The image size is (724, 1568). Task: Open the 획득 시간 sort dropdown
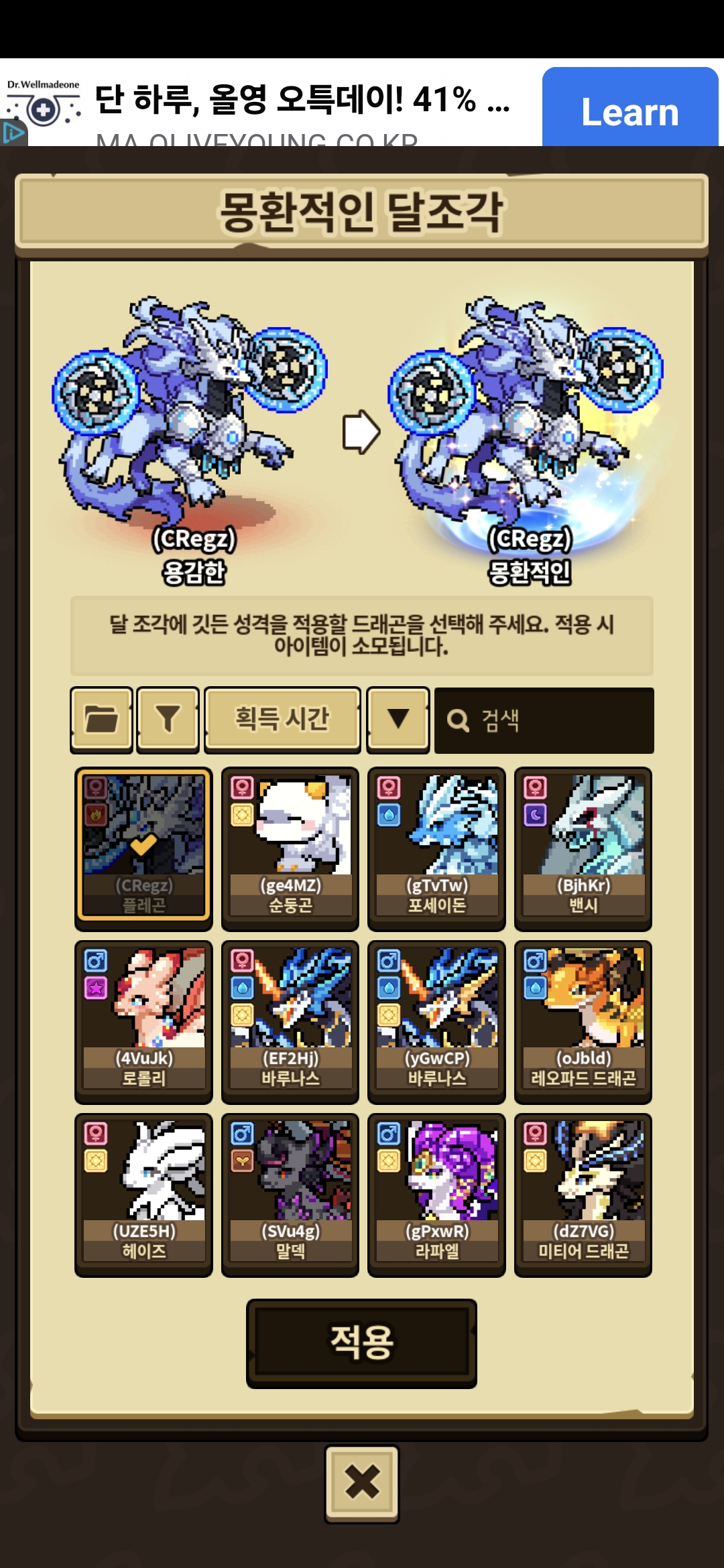coord(282,720)
